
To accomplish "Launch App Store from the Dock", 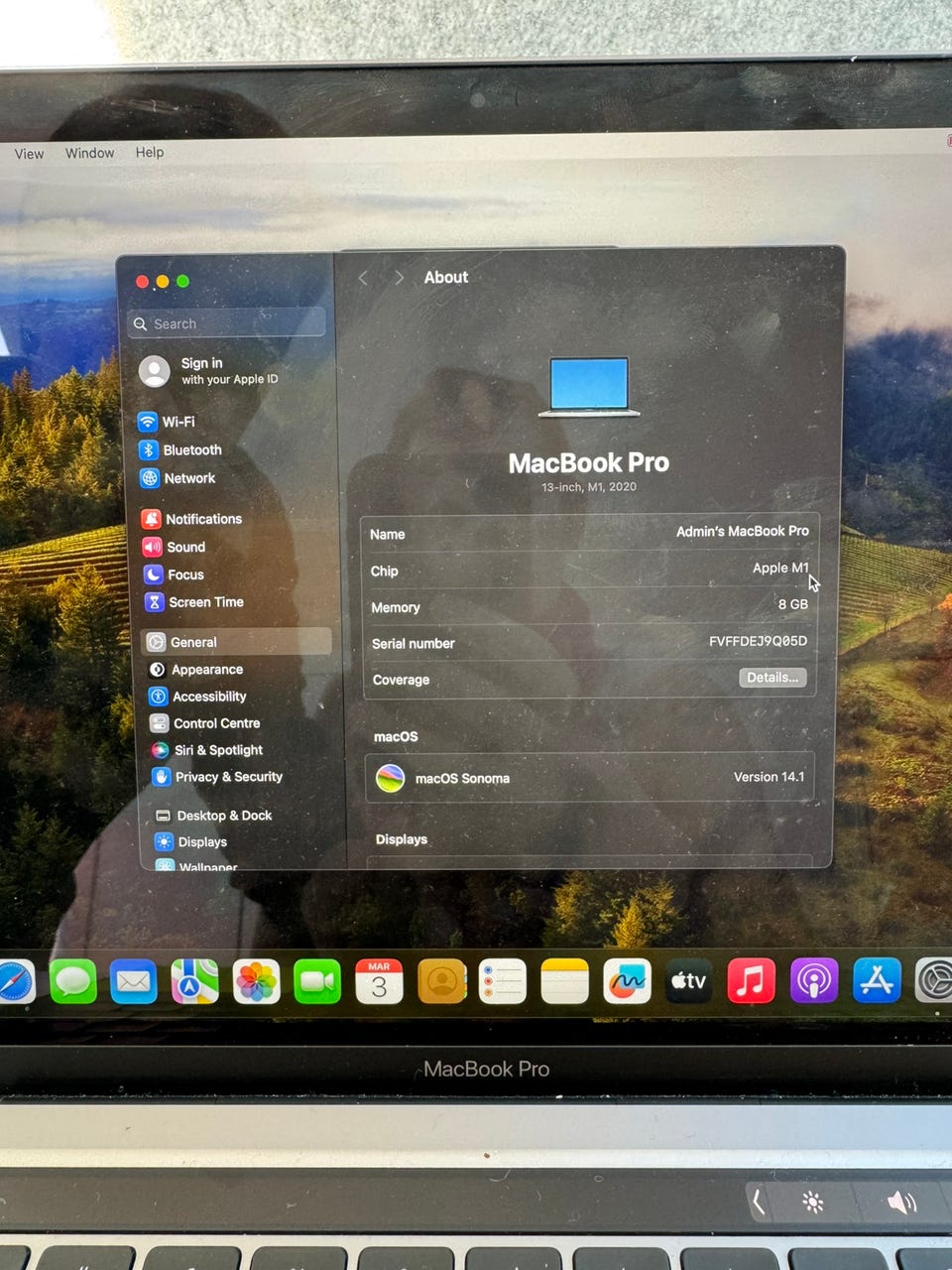I will (x=878, y=982).
